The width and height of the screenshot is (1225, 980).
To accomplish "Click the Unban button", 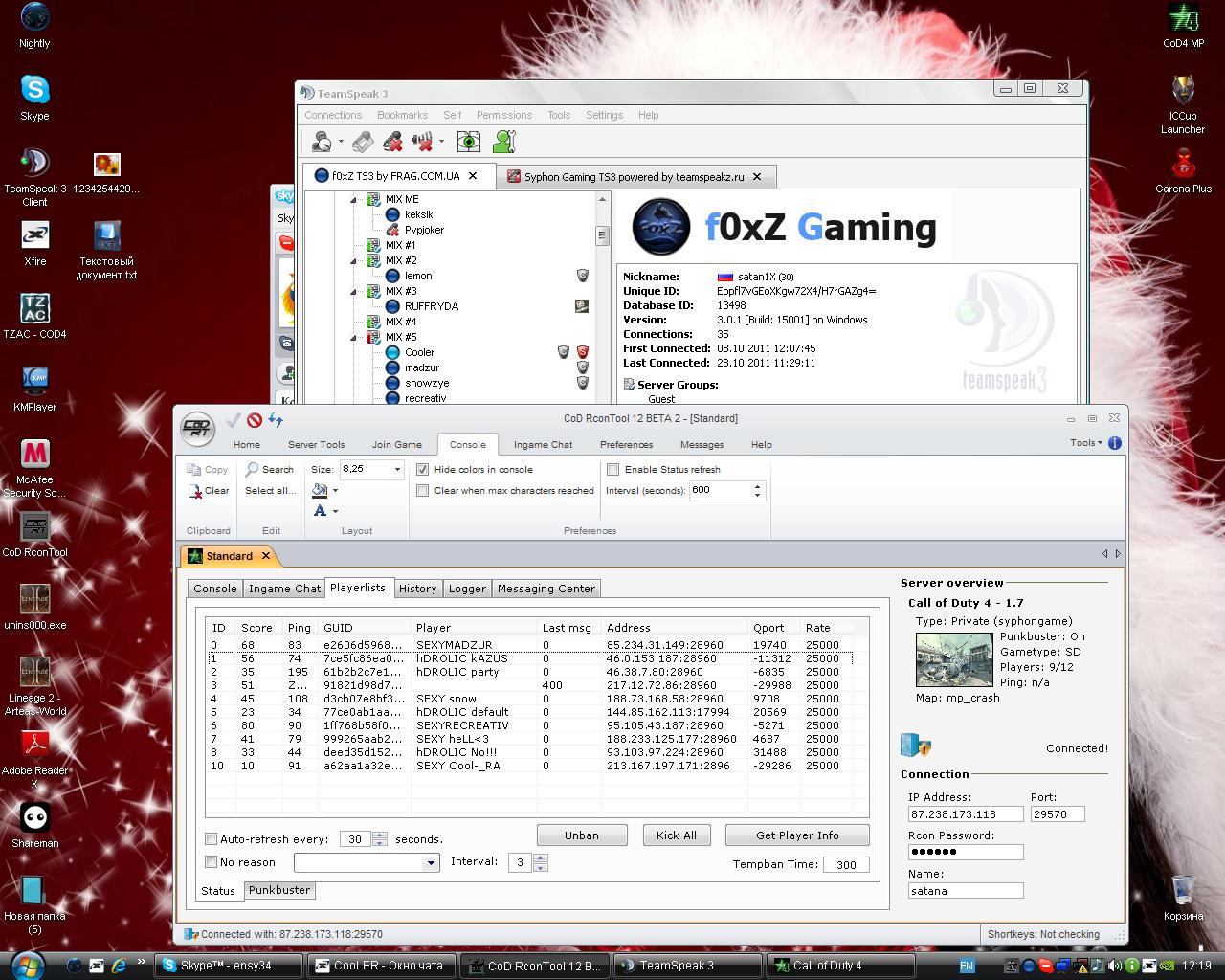I will 582,835.
